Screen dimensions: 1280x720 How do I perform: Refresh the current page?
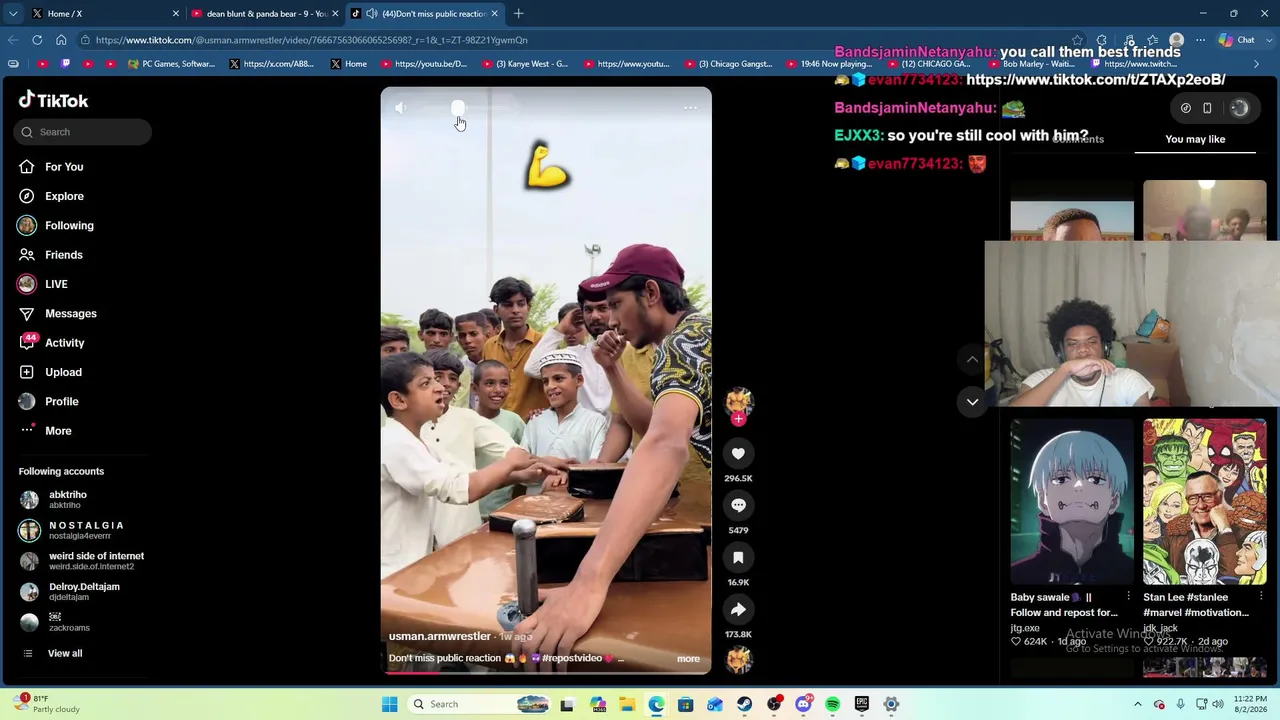pyautogui.click(x=37, y=40)
